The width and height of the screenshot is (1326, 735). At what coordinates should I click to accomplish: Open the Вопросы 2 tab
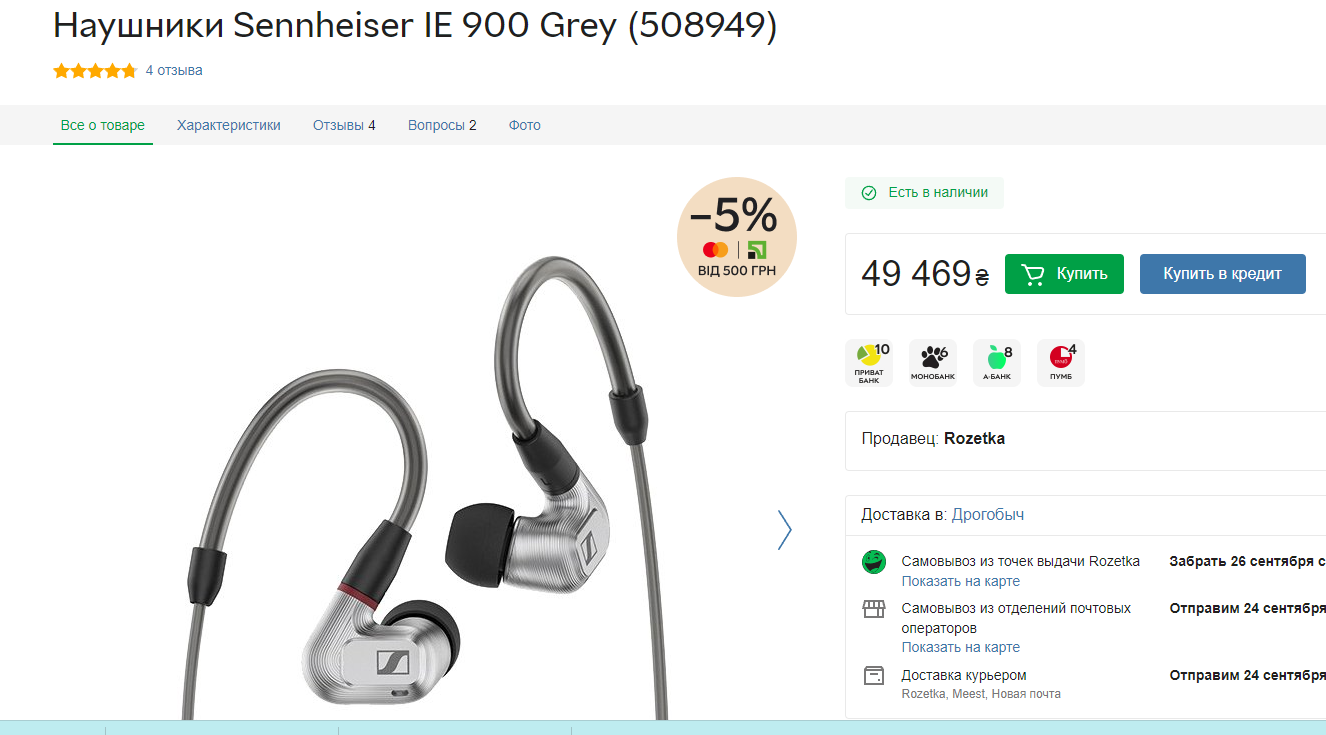pyautogui.click(x=442, y=125)
